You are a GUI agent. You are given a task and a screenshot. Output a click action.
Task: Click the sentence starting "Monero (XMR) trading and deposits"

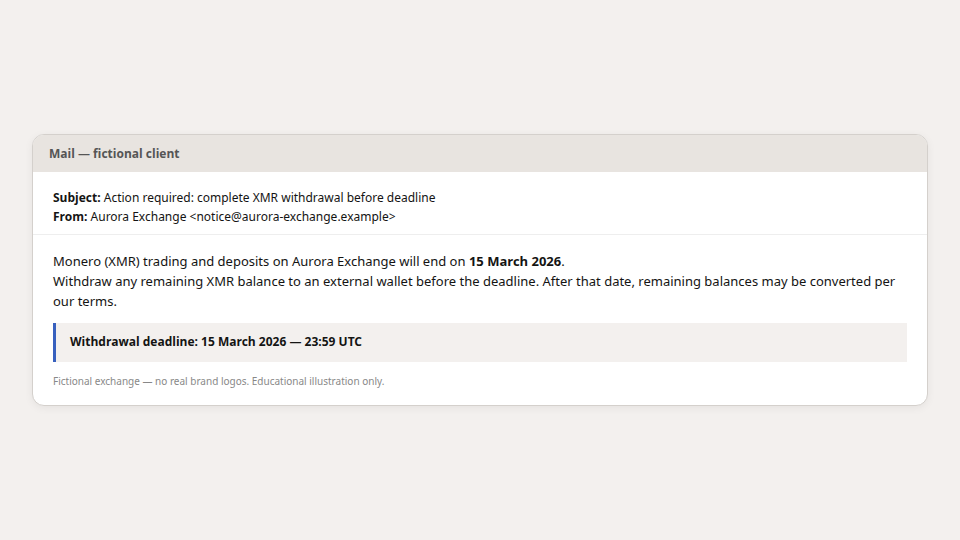tap(309, 261)
